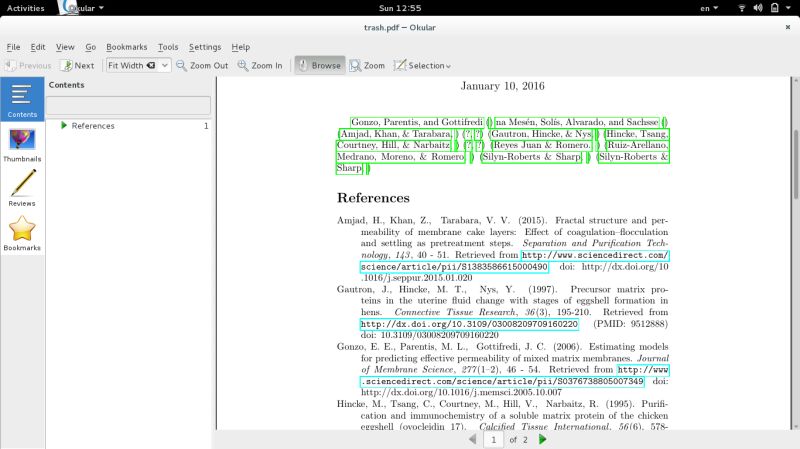This screenshot has width=800, height=449.
Task: Follow the Gonzo, Parentis, and Gottifredi citation
Action: point(416,122)
